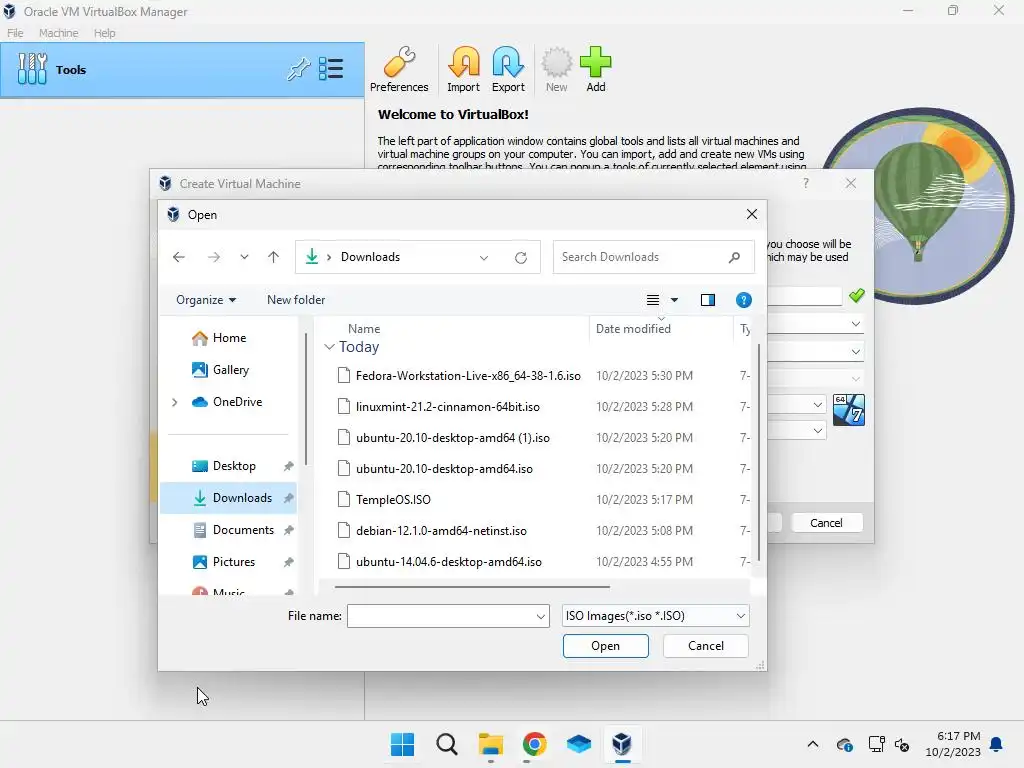The height and width of the screenshot is (768, 1024).
Task: Select Gallery in navigation pane
Action: (x=229, y=370)
